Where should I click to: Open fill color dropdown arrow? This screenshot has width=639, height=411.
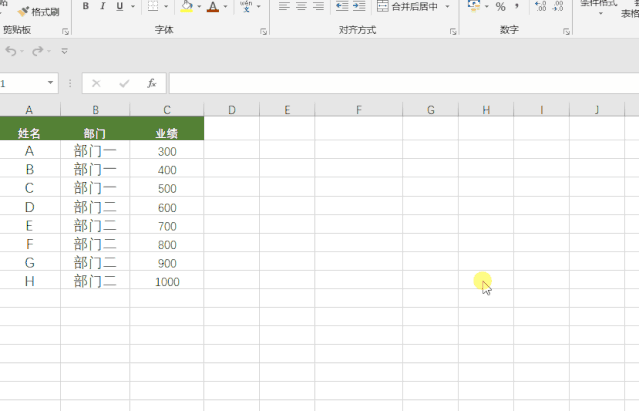click(199, 7)
